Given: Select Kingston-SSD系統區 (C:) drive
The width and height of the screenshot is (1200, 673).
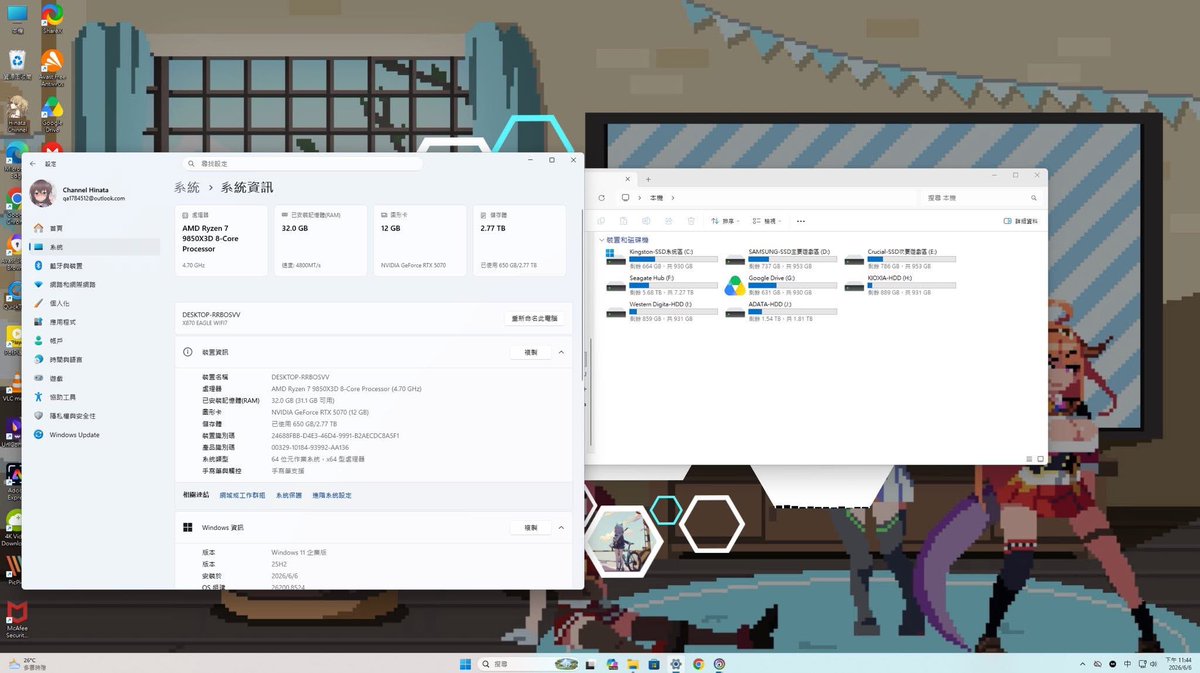Looking at the screenshot, I should click(662, 258).
